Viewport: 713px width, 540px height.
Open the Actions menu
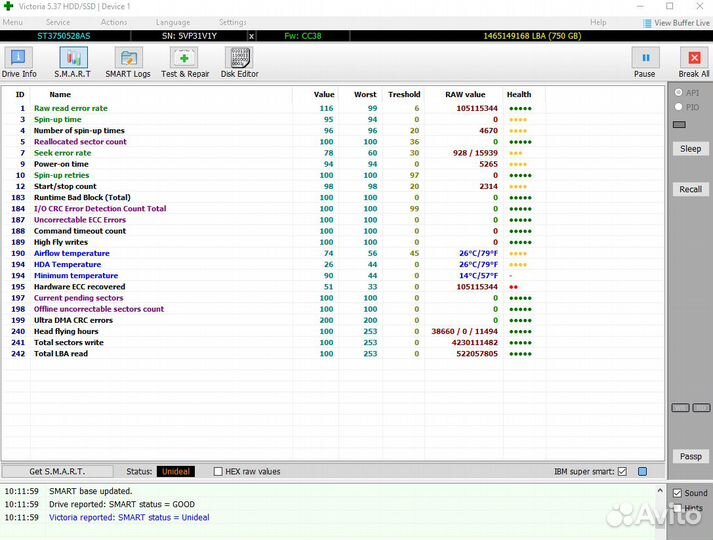[114, 22]
